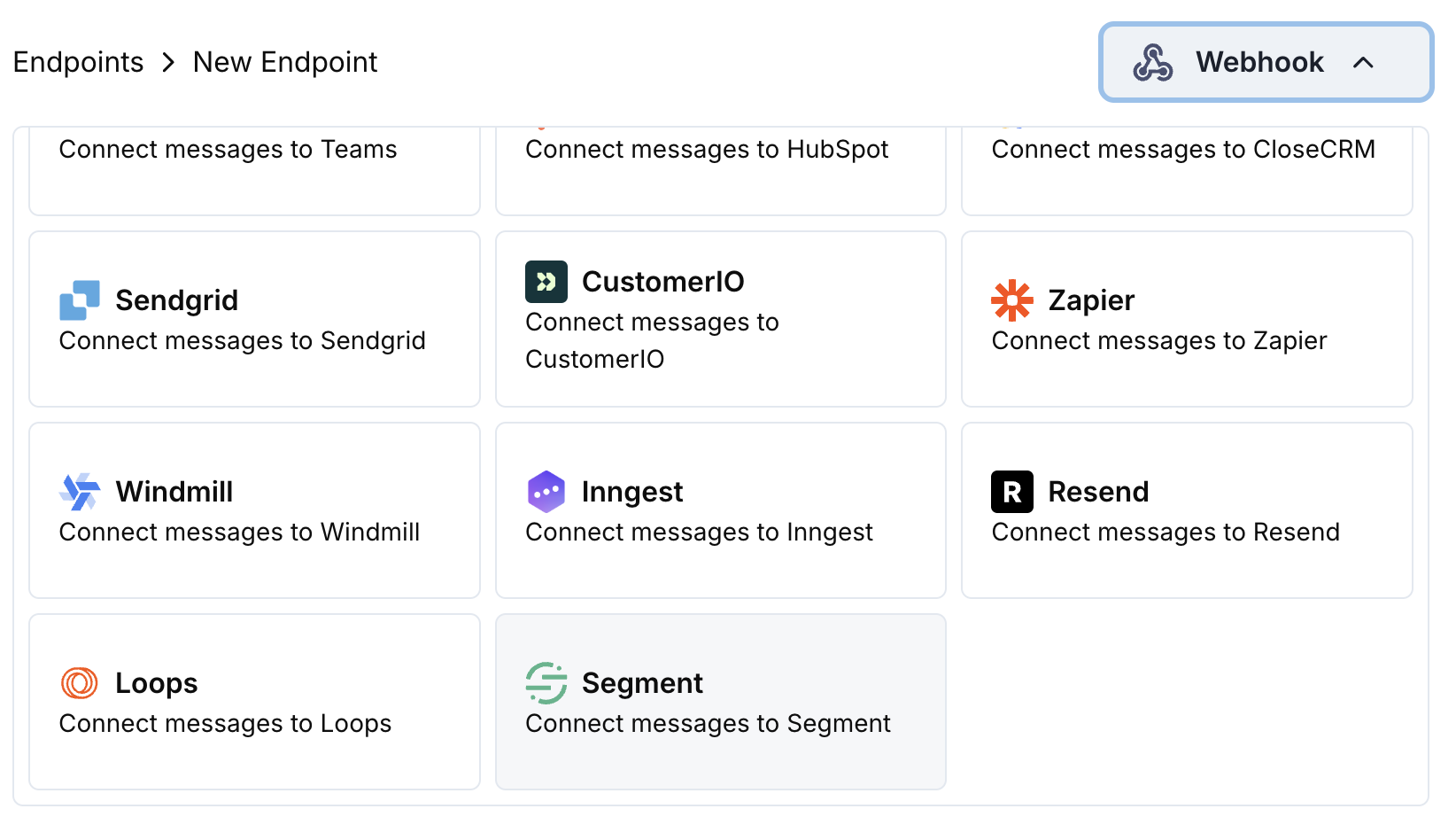The image size is (1456, 840).
Task: Select the Sendgrid heading
Action: (x=177, y=300)
